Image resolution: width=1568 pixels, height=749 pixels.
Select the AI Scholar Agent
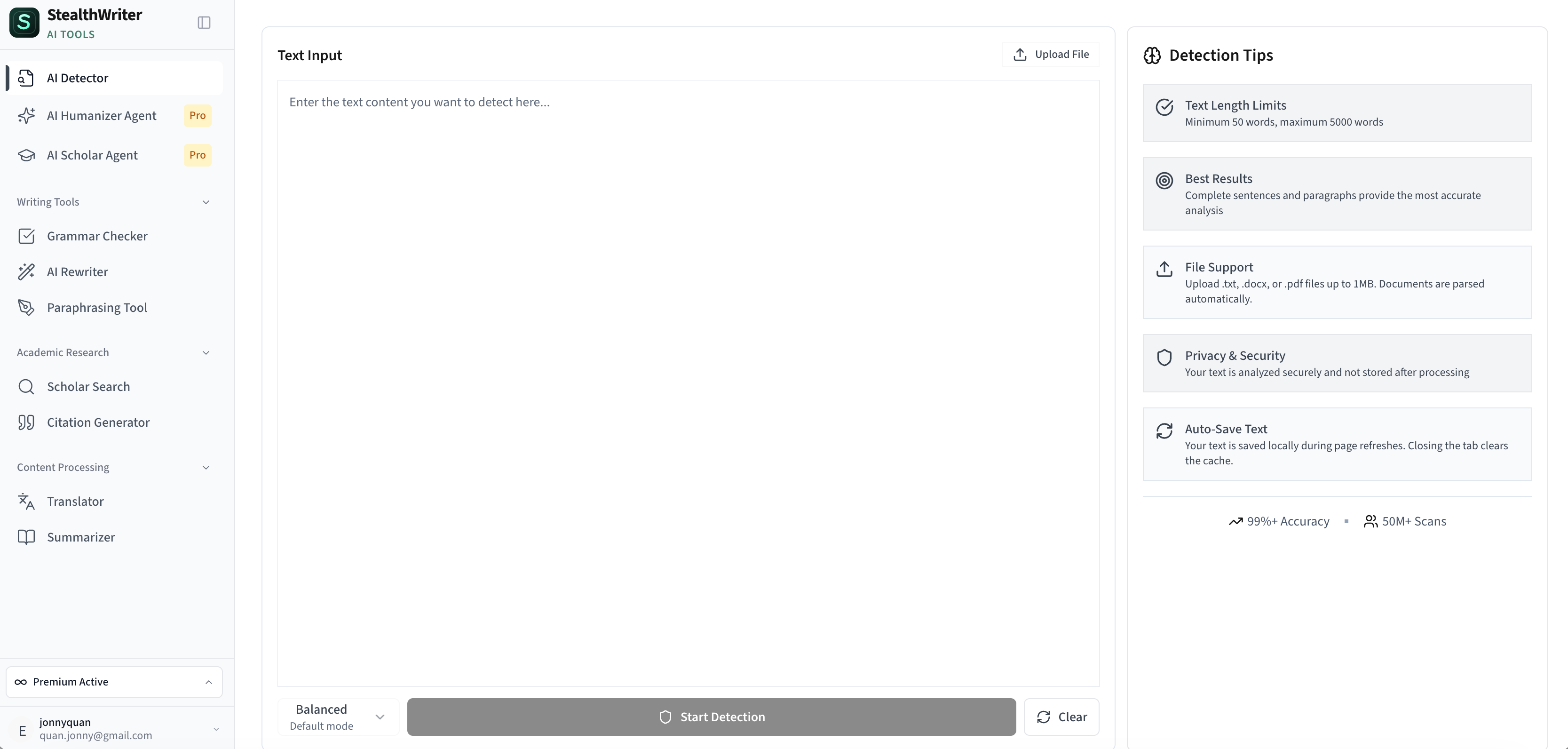pos(93,155)
